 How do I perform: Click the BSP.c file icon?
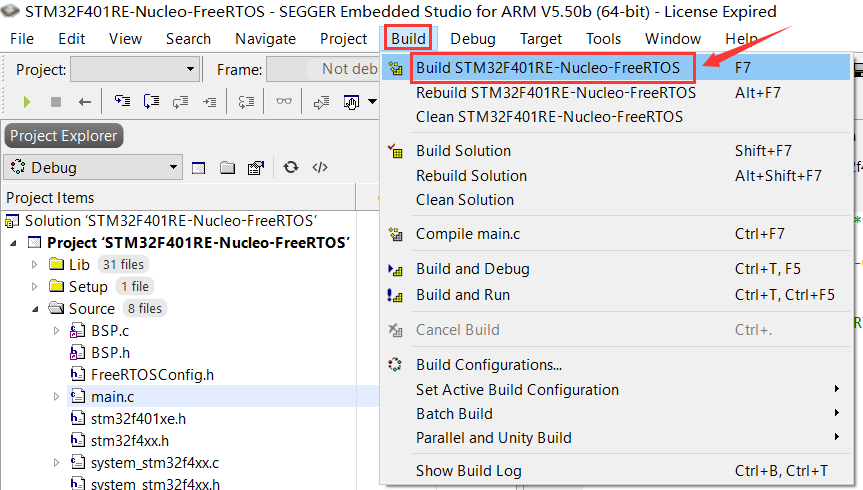(77, 331)
